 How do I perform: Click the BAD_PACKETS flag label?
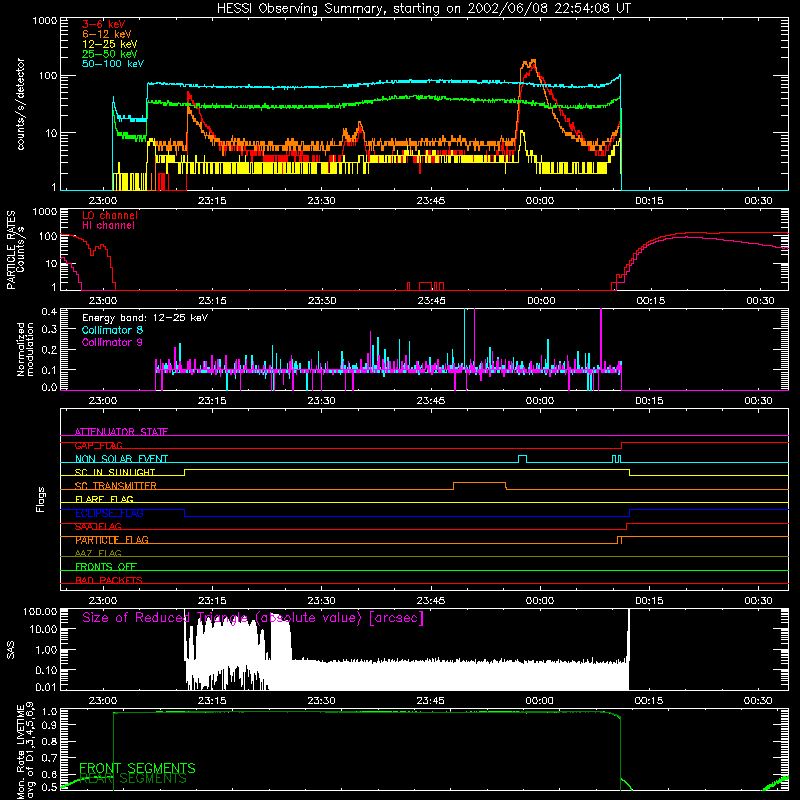coord(109,580)
